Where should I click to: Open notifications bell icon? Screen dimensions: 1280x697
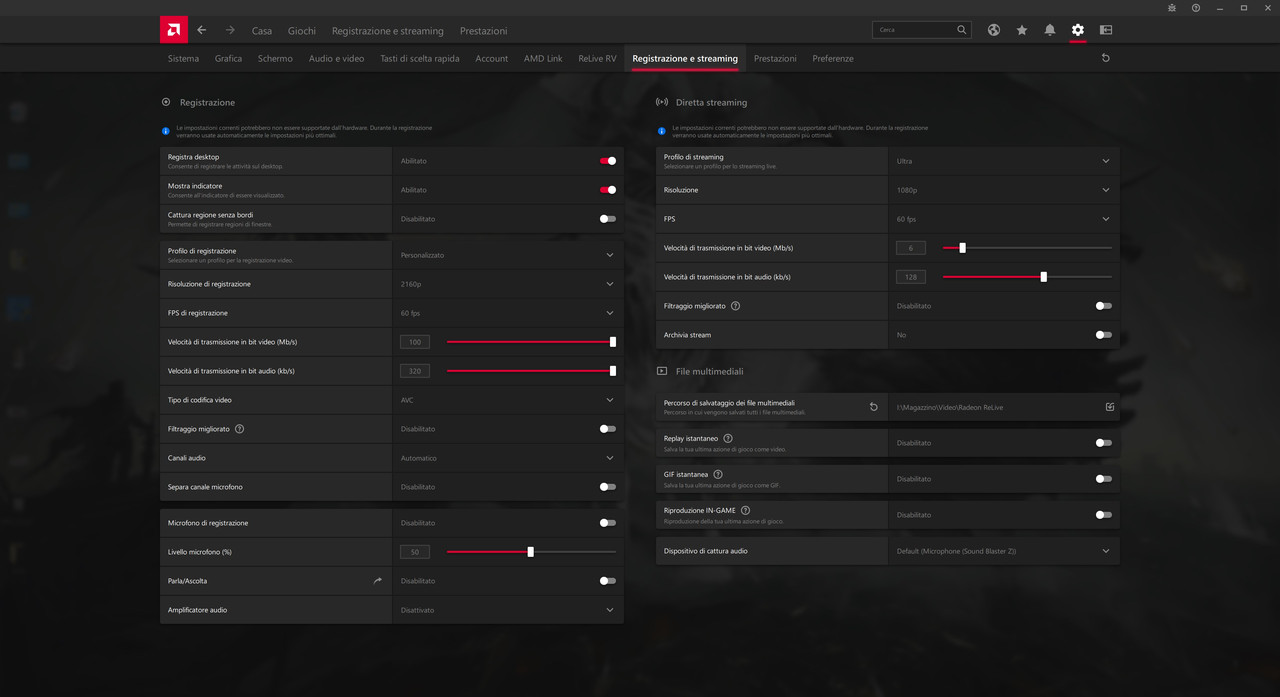(x=1050, y=30)
